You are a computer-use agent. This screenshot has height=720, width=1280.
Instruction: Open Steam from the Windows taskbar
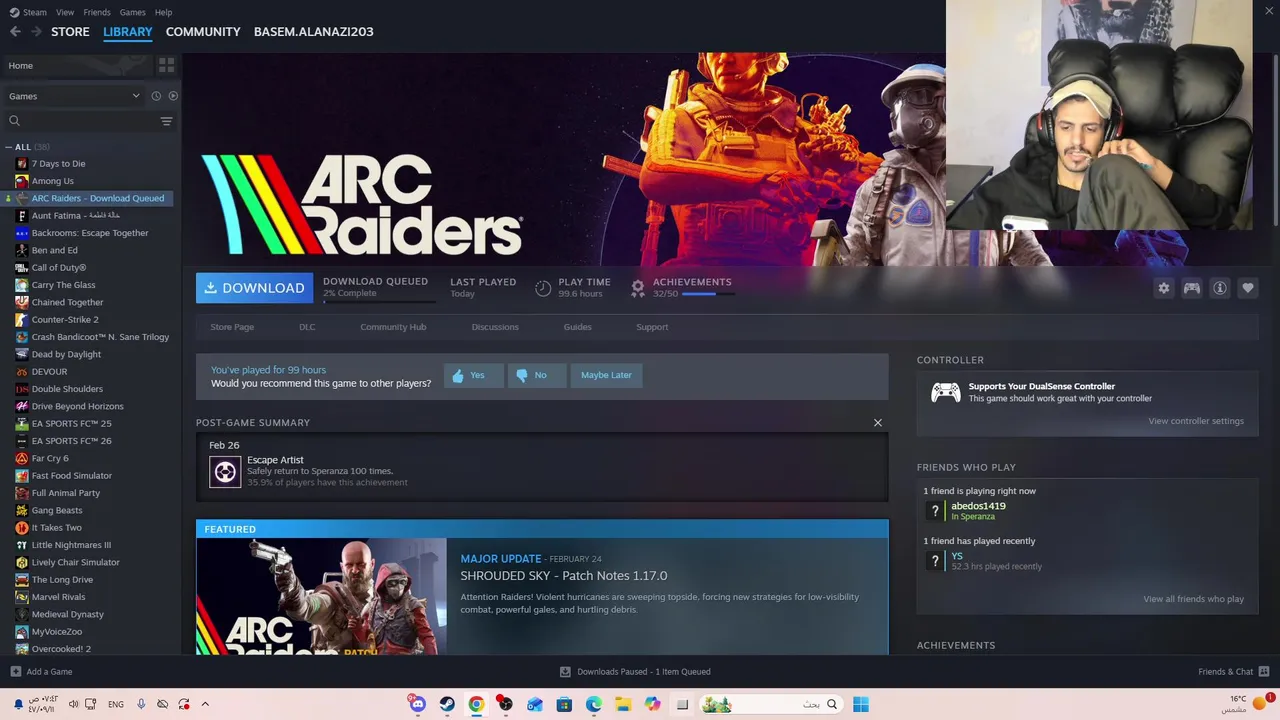(x=447, y=704)
